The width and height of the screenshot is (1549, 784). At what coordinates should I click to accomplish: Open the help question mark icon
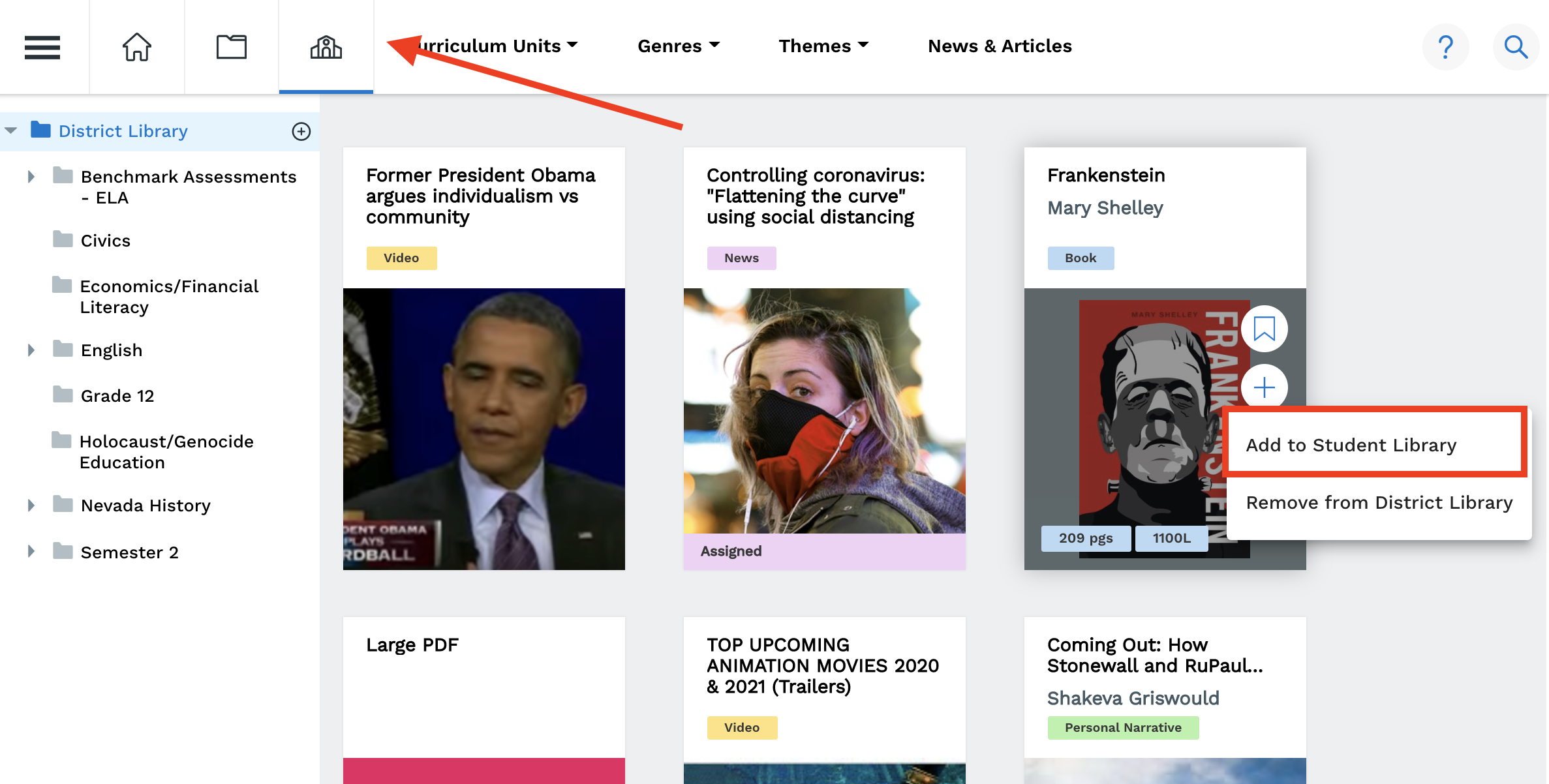(x=1445, y=47)
